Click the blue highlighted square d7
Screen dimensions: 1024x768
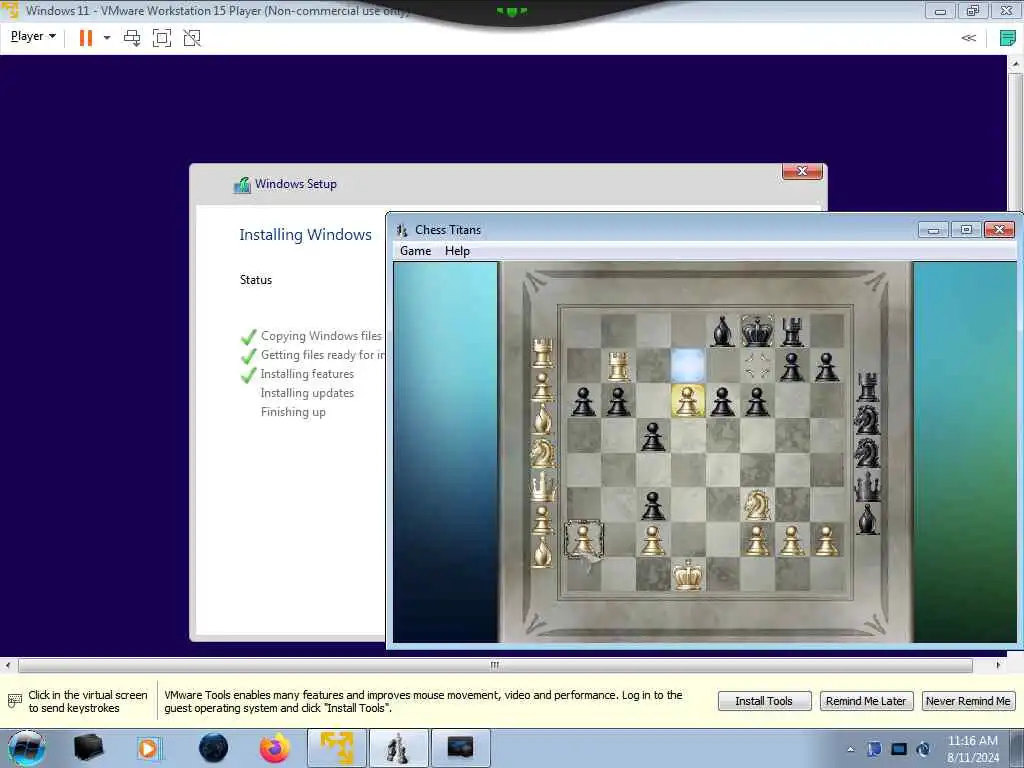688,365
